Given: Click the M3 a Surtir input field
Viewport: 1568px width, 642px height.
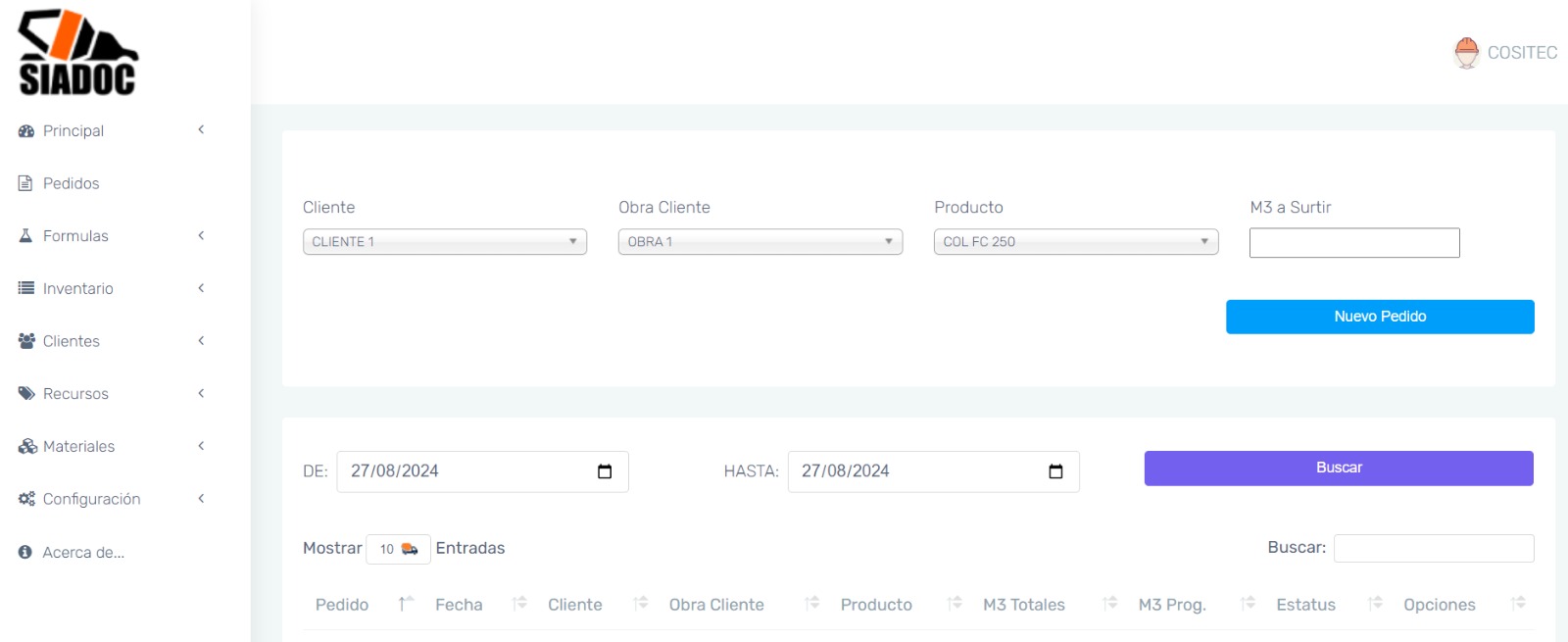Looking at the screenshot, I should [1353, 243].
